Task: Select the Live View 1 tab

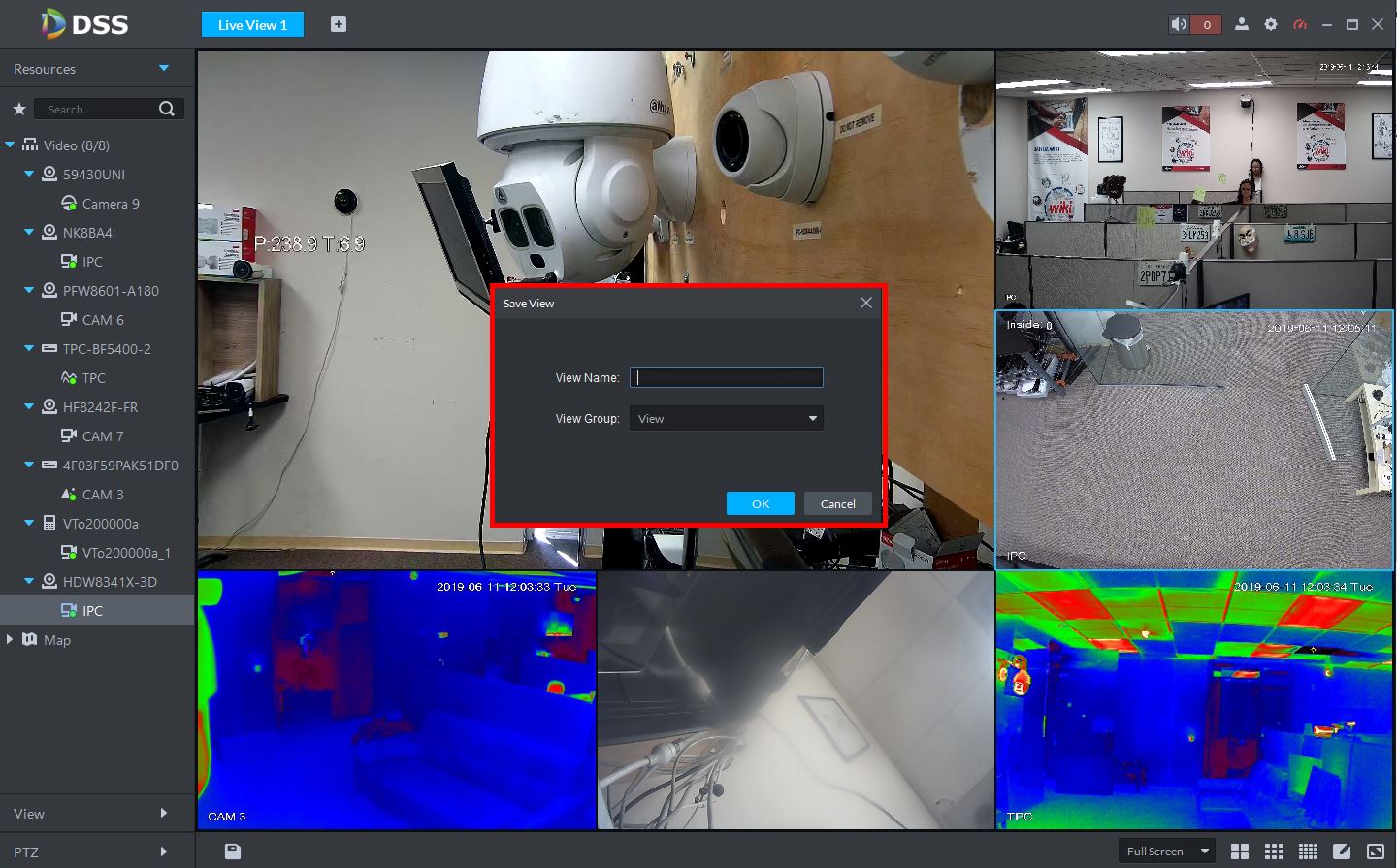Action: [252, 24]
